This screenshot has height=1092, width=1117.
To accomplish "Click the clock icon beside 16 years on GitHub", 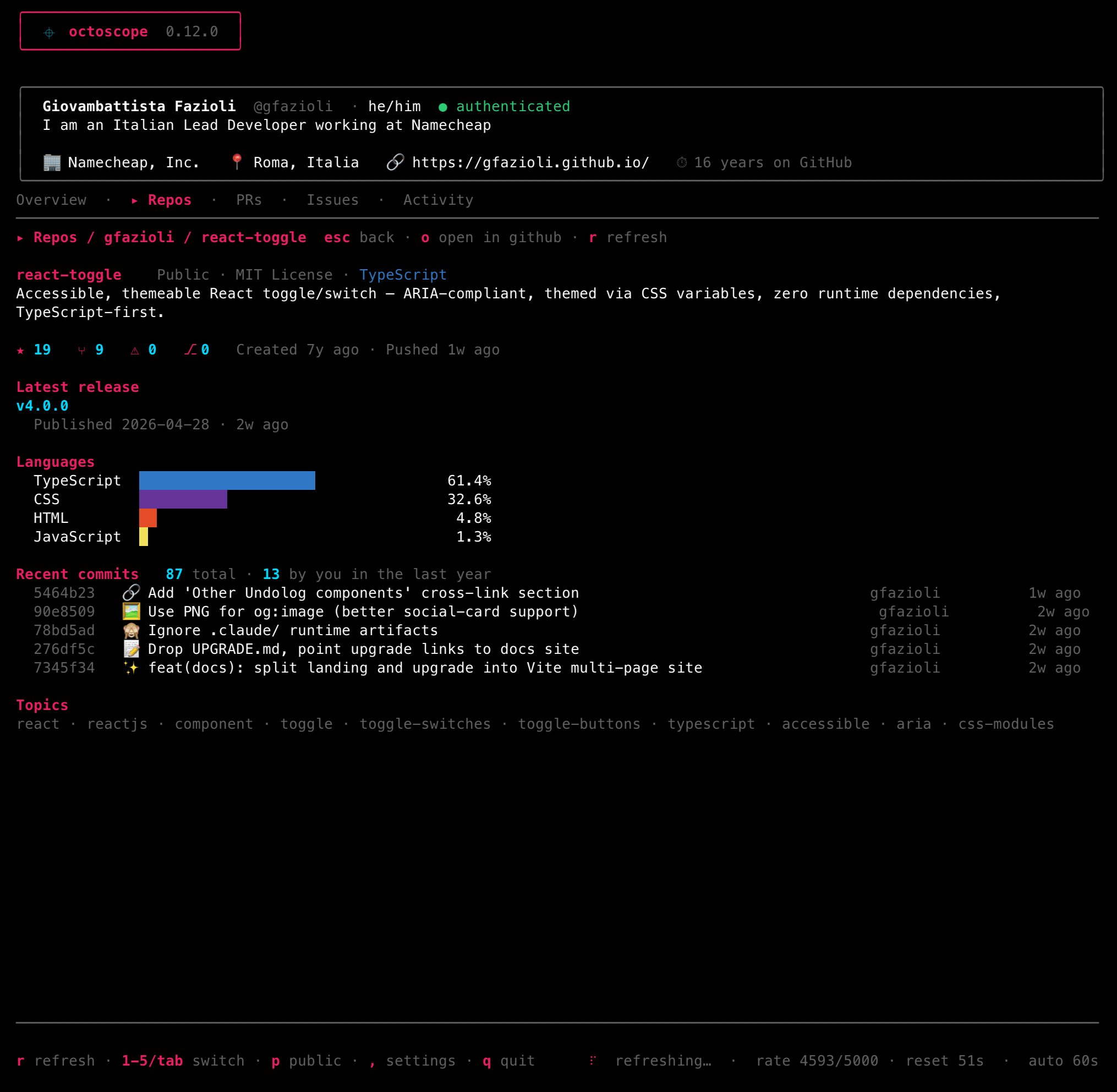I will click(682, 163).
